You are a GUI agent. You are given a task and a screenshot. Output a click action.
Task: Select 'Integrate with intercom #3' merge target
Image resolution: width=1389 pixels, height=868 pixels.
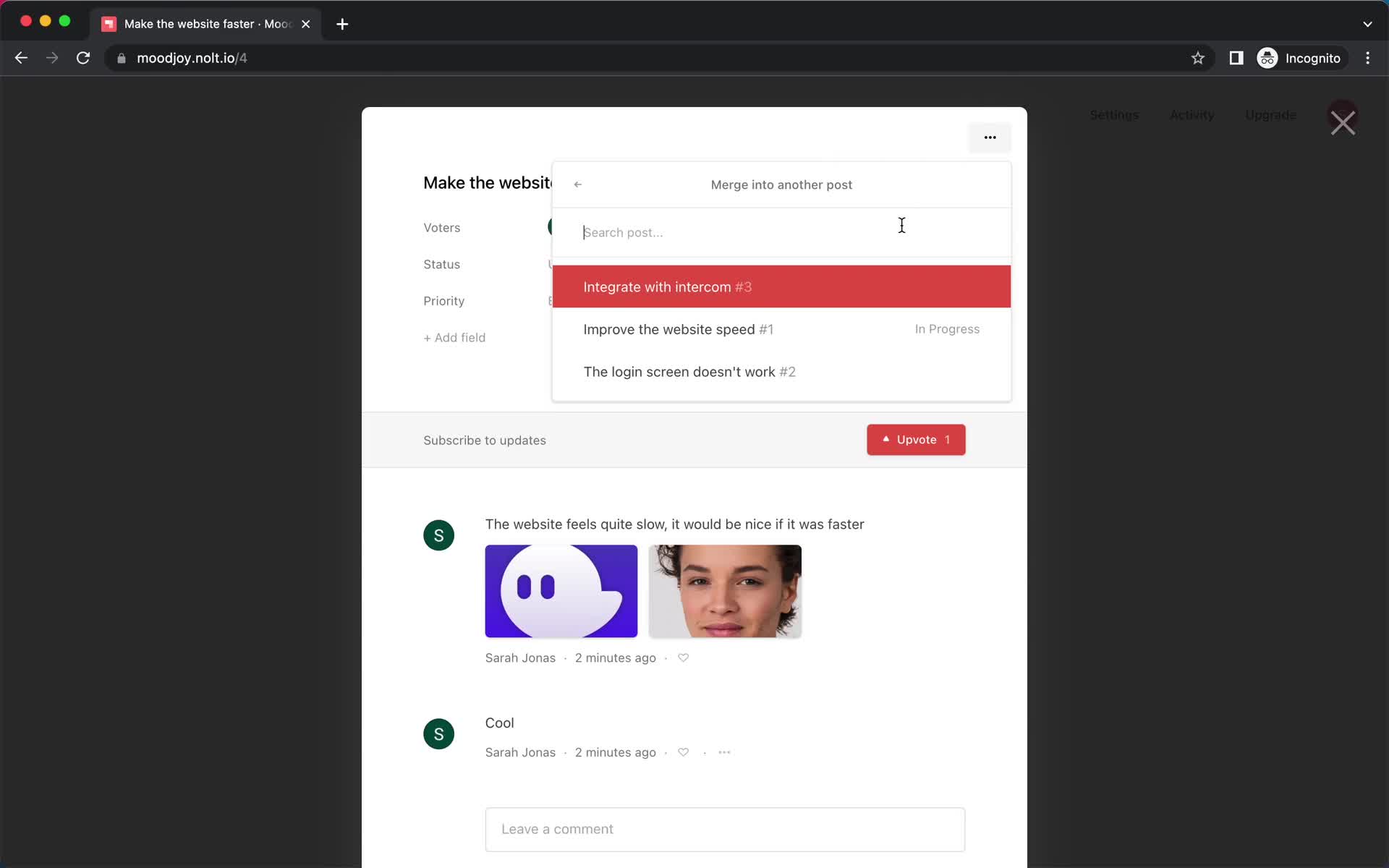tap(783, 287)
